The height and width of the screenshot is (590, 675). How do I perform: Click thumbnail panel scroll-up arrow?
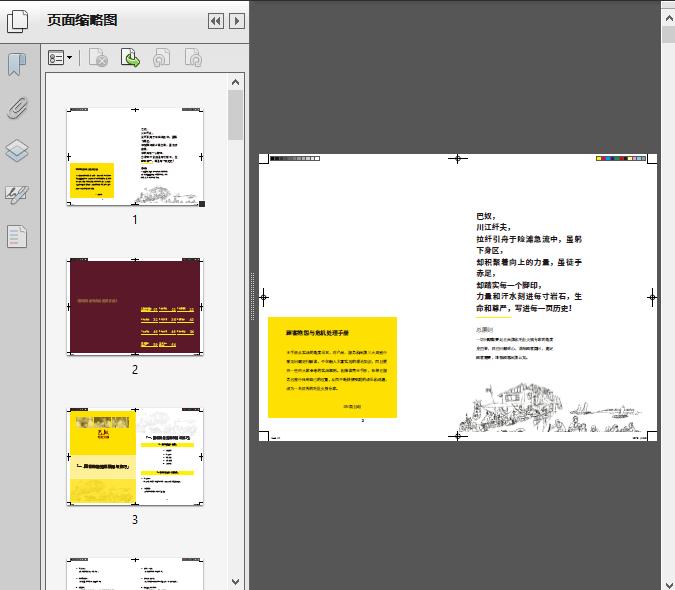[235, 82]
